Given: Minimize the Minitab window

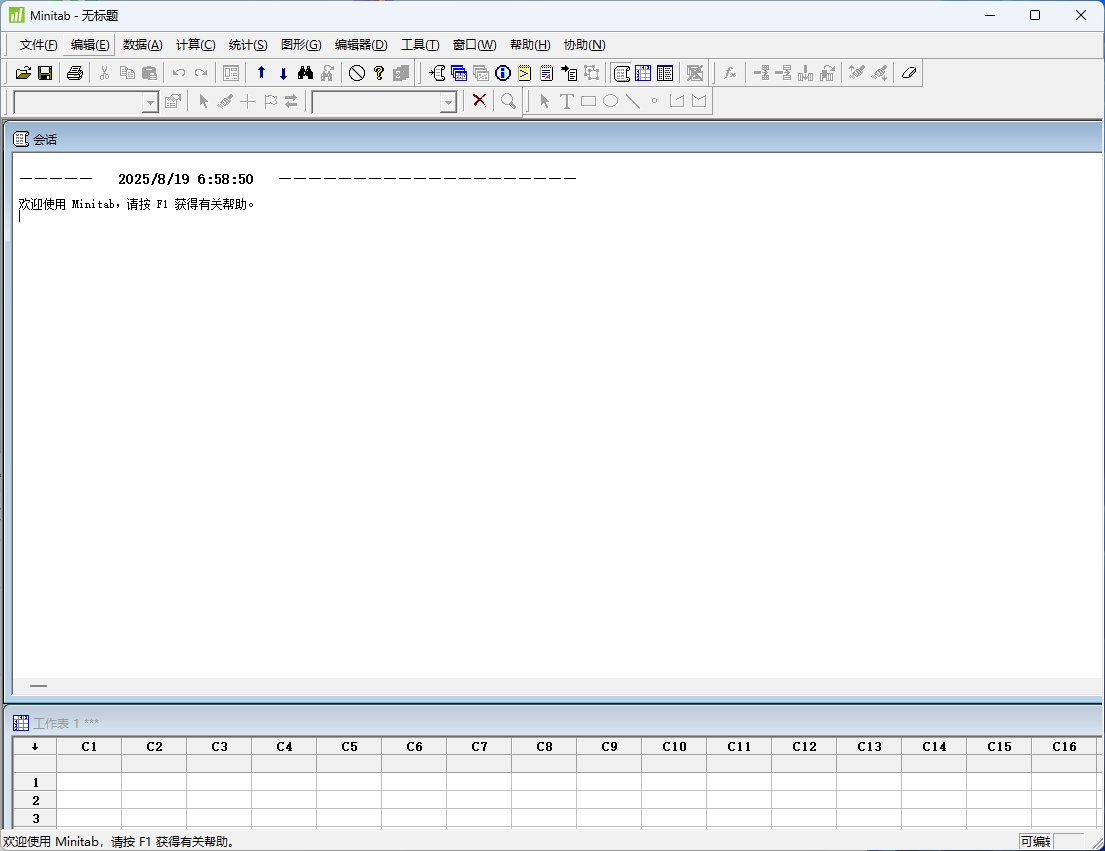Looking at the screenshot, I should coord(990,15).
